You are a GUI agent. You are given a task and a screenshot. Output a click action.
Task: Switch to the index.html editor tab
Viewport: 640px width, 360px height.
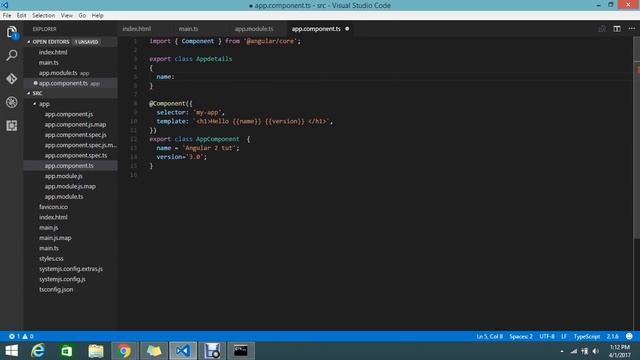[137, 29]
